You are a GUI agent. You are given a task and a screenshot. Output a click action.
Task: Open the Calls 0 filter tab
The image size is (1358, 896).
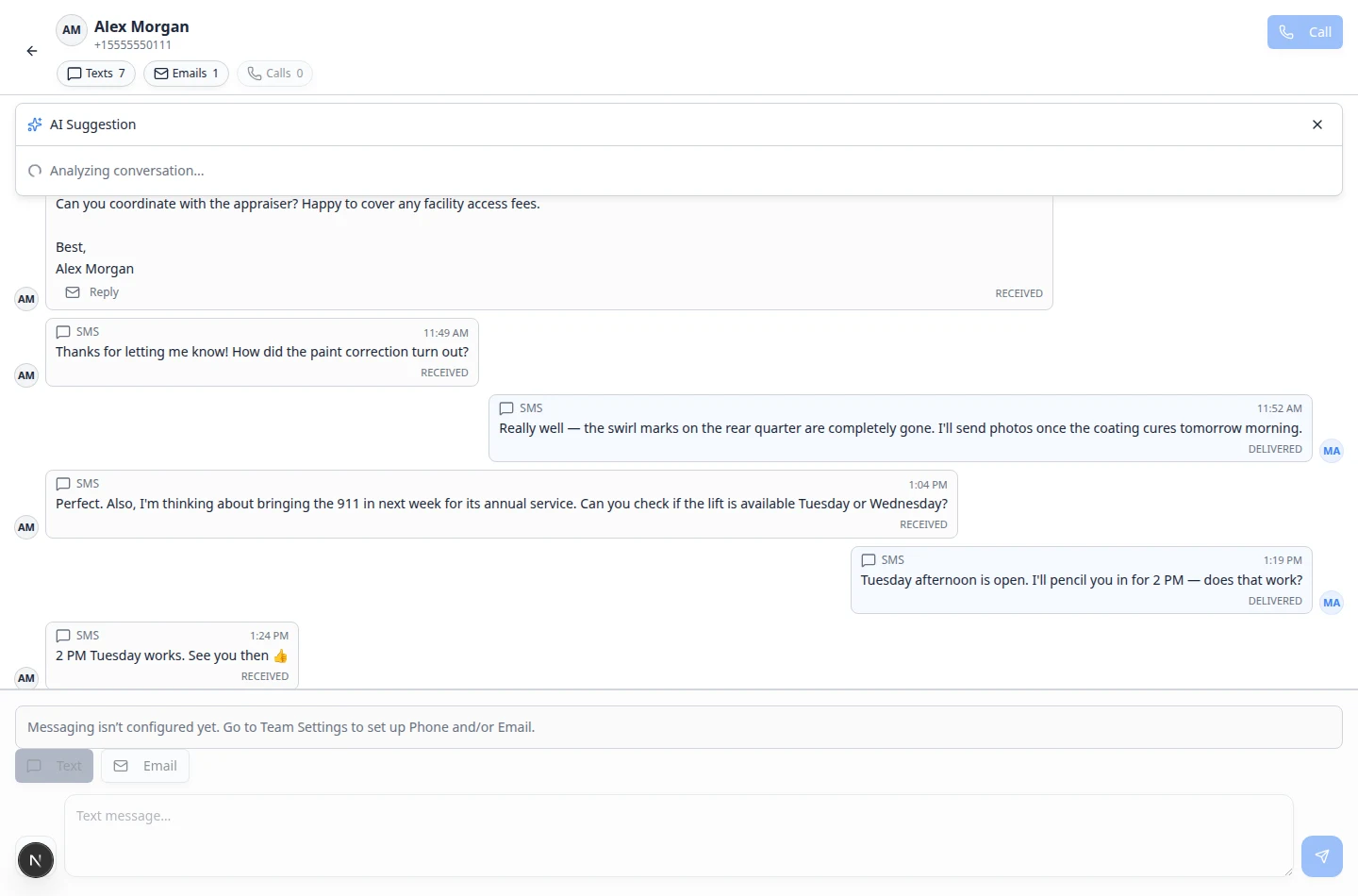[x=274, y=74]
